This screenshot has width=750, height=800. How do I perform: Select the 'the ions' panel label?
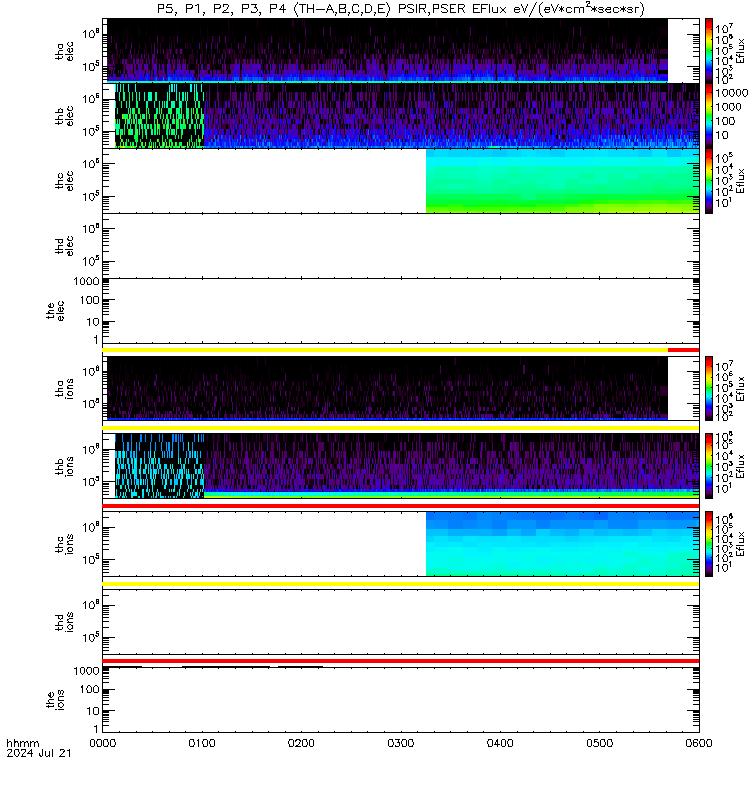point(56,700)
